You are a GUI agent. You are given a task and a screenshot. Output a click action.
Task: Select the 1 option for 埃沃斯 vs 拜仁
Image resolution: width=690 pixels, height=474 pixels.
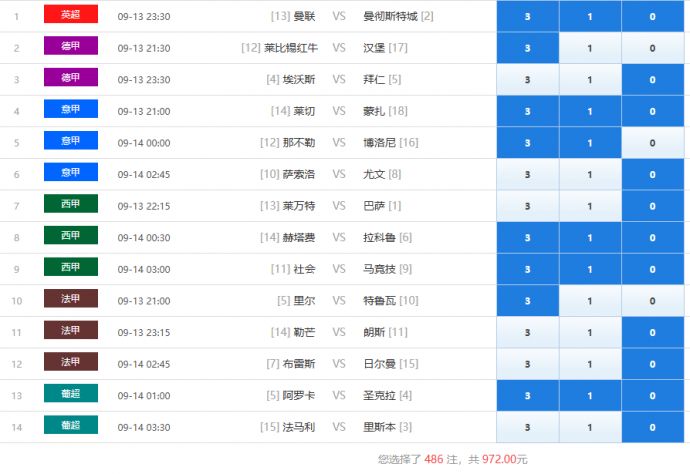pyautogui.click(x=590, y=80)
